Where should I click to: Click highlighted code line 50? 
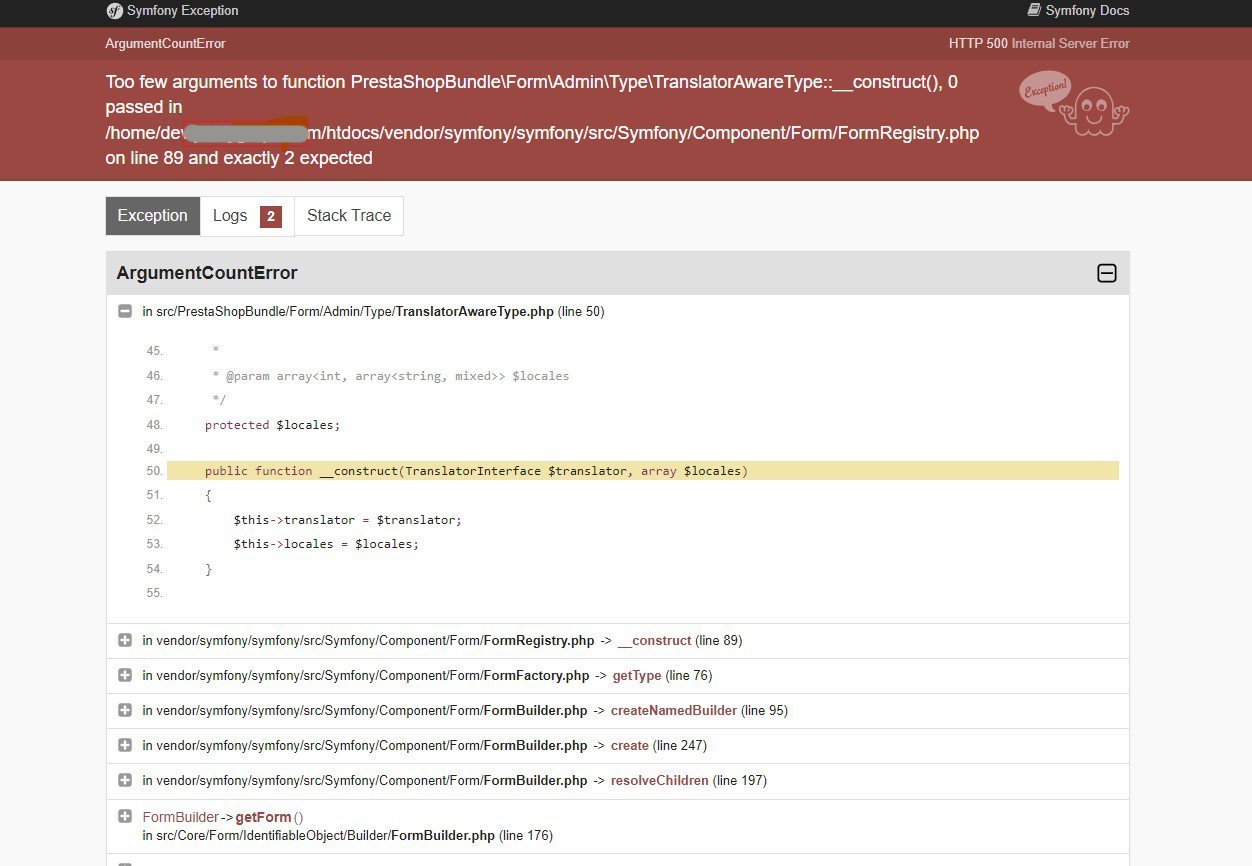pyautogui.click(x=642, y=470)
